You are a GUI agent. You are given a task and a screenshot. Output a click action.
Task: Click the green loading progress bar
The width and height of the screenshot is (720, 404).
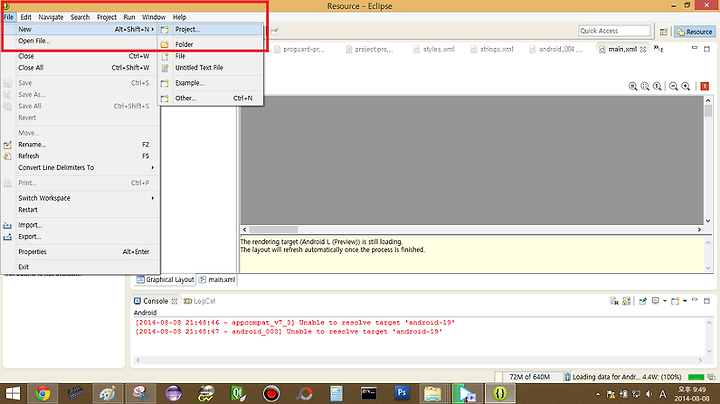point(696,377)
